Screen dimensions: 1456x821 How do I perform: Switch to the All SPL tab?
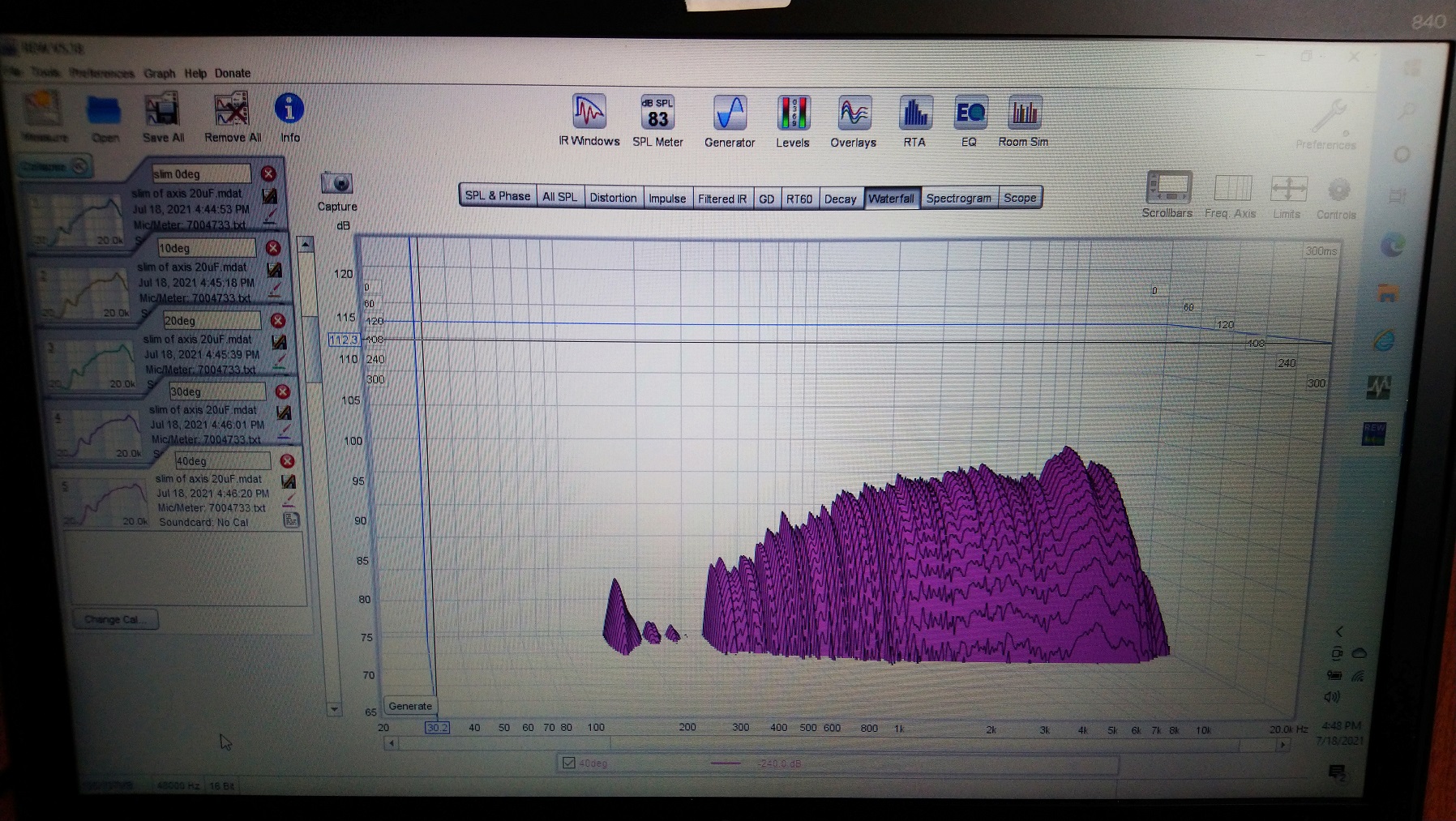pyautogui.click(x=559, y=196)
